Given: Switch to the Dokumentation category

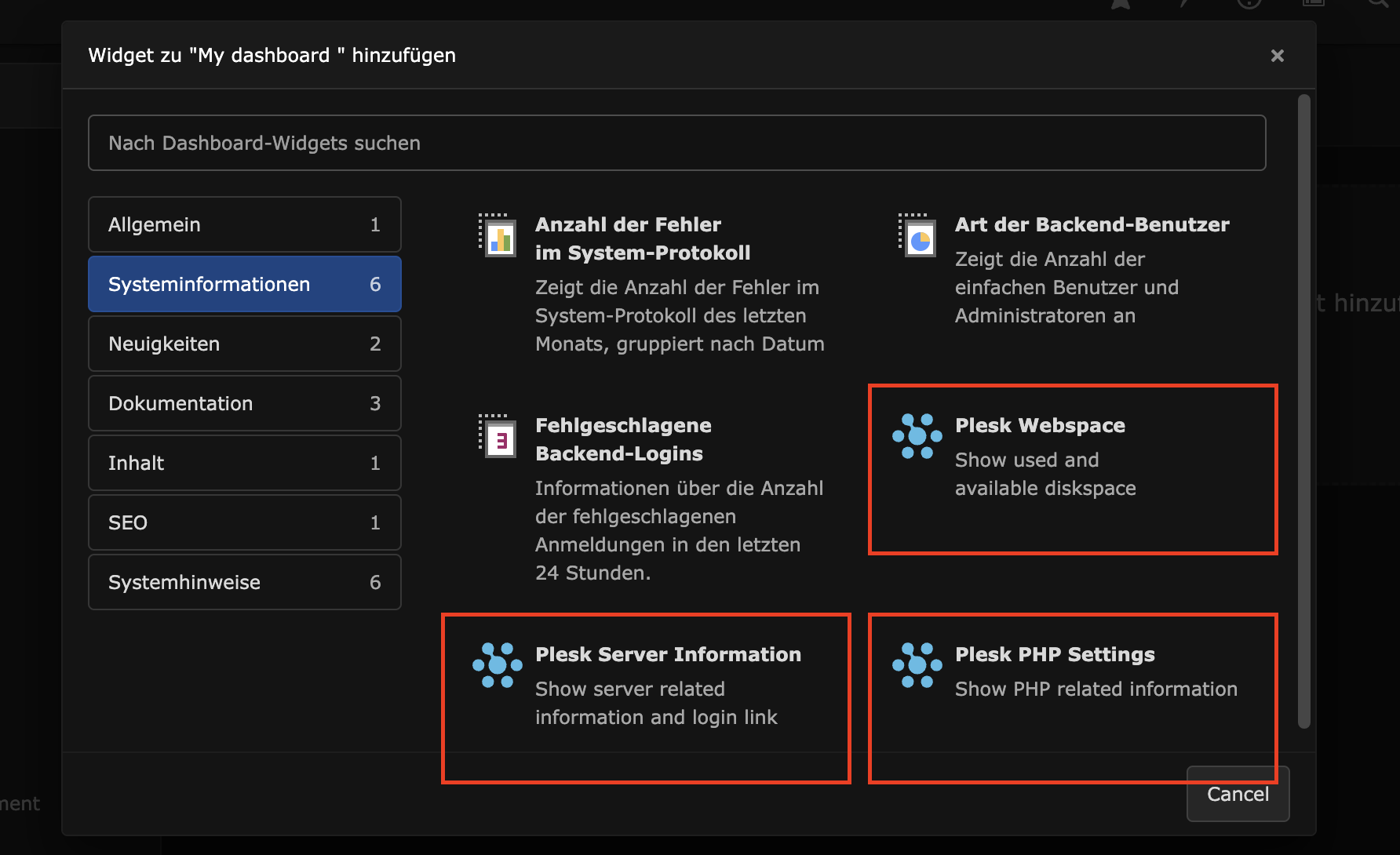Looking at the screenshot, I should [245, 403].
